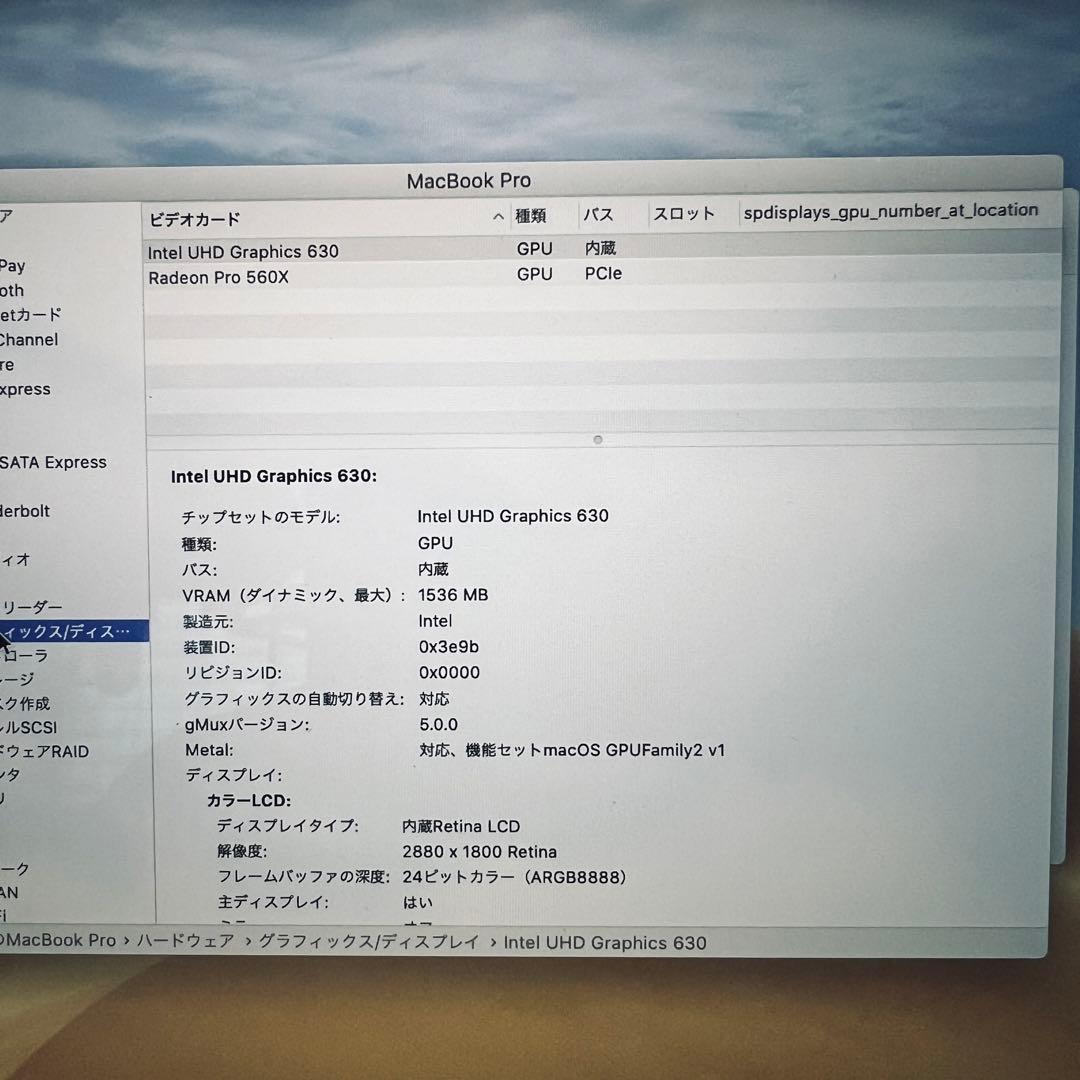The height and width of the screenshot is (1080, 1080).
Task: Click the pane divider handle dot
Action: pos(597,439)
